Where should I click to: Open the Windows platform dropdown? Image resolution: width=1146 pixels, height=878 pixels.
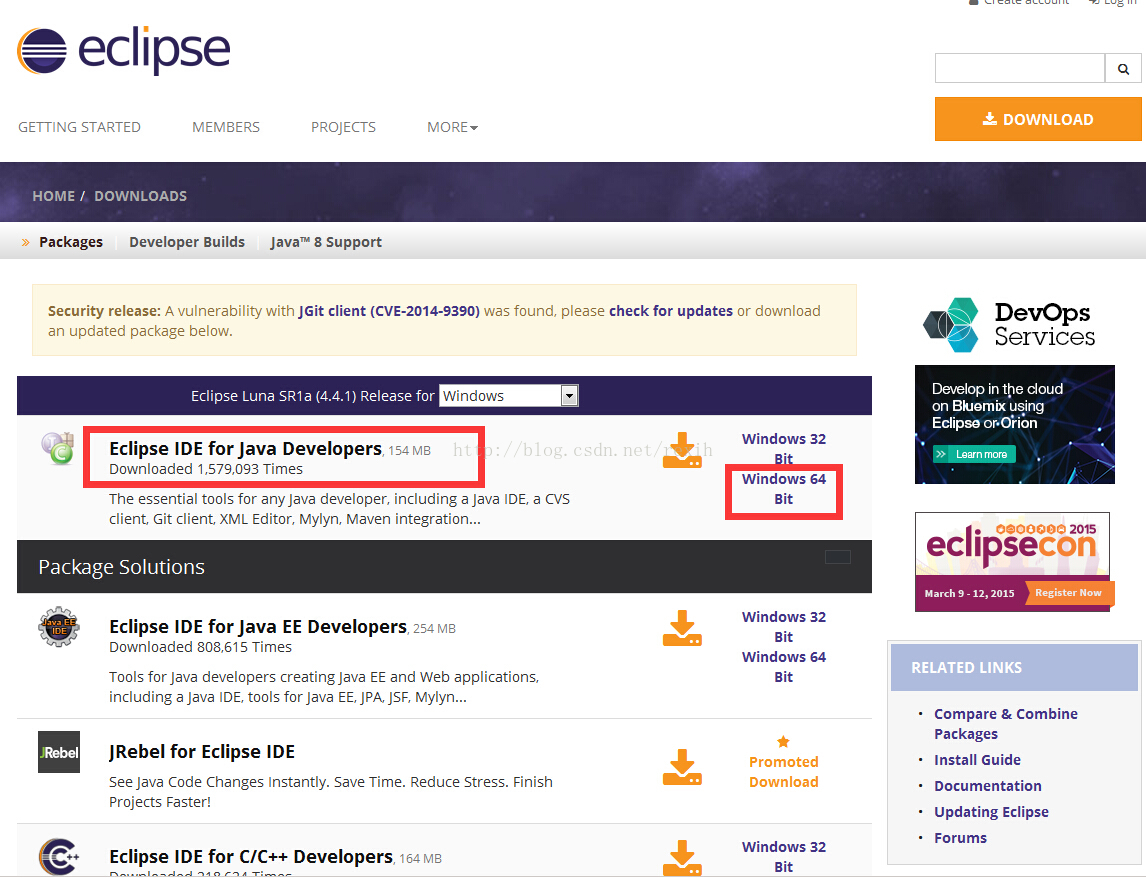coord(509,396)
